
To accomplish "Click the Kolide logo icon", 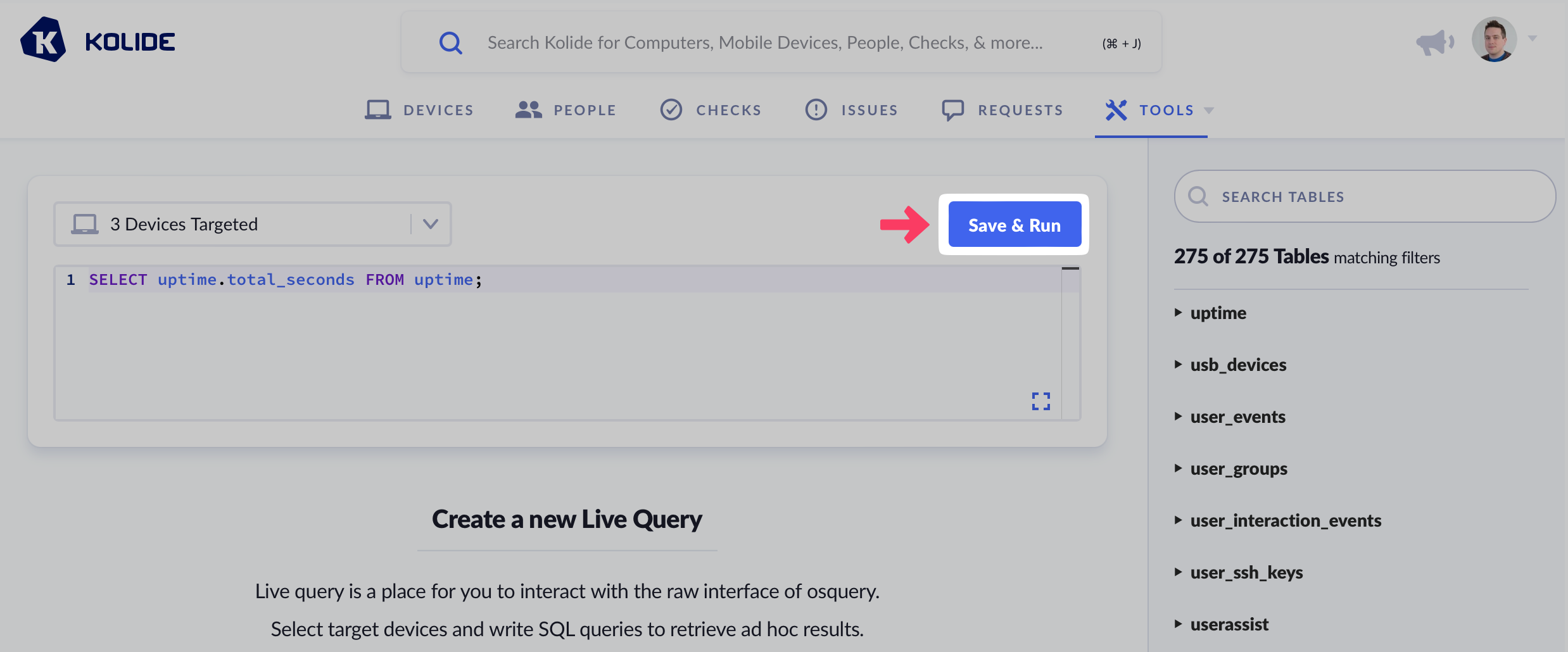I will pyautogui.click(x=43, y=40).
